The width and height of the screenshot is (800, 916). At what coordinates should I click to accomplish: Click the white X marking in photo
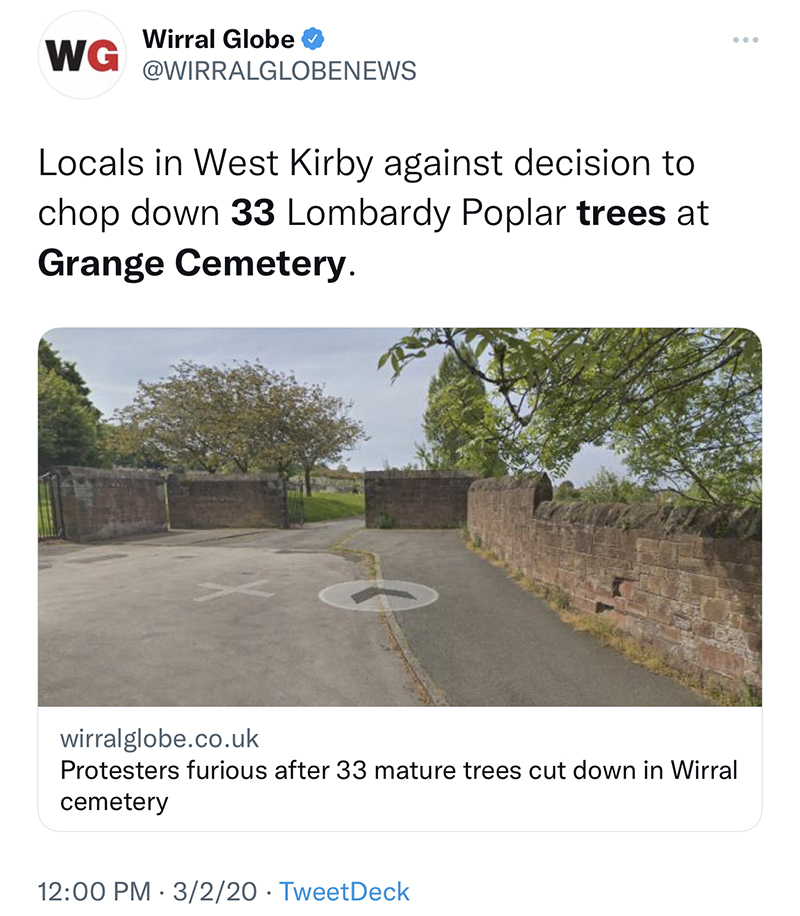(x=234, y=590)
